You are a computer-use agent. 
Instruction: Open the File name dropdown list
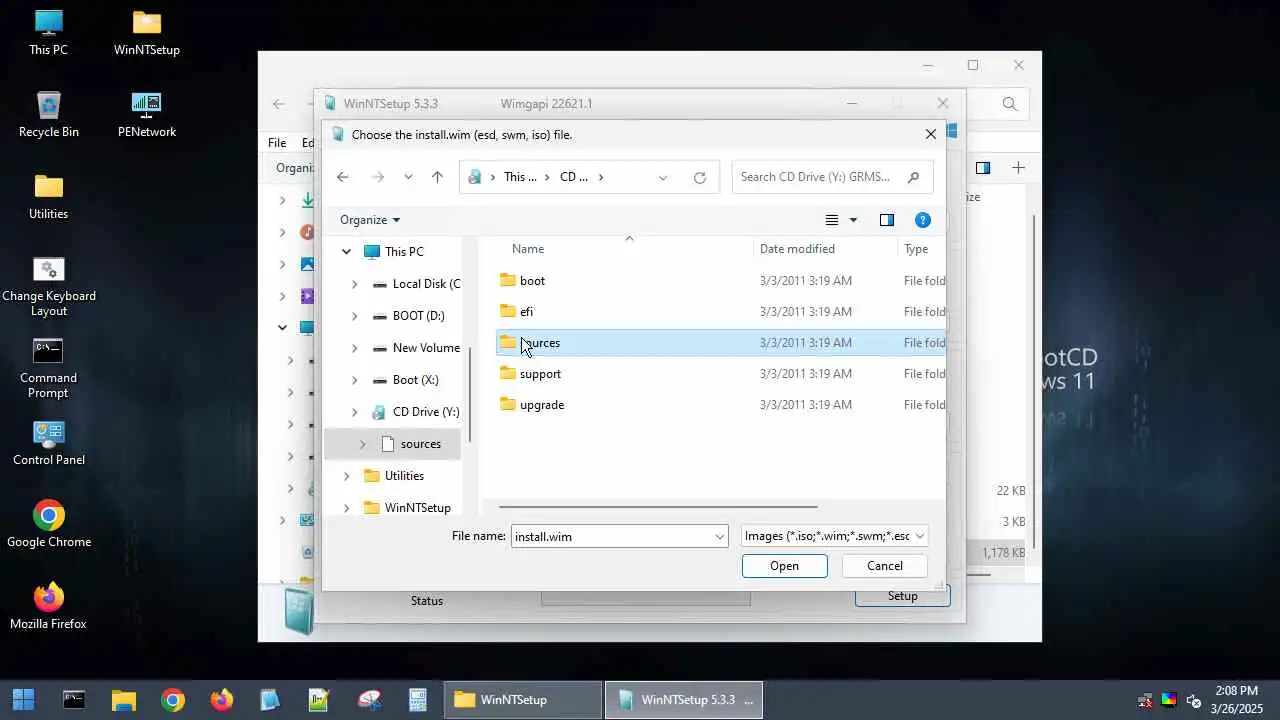point(719,537)
